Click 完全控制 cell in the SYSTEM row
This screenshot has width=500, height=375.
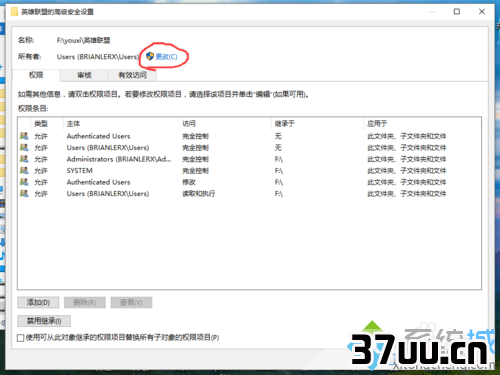pyautogui.click(x=195, y=171)
